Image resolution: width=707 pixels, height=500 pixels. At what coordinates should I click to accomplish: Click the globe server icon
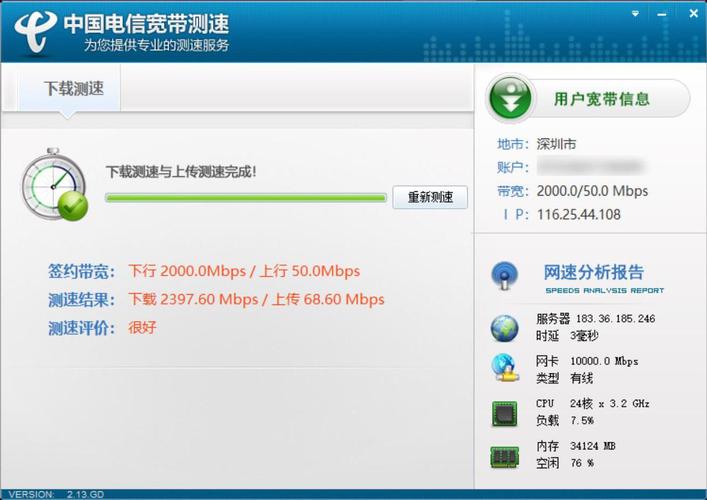[504, 328]
